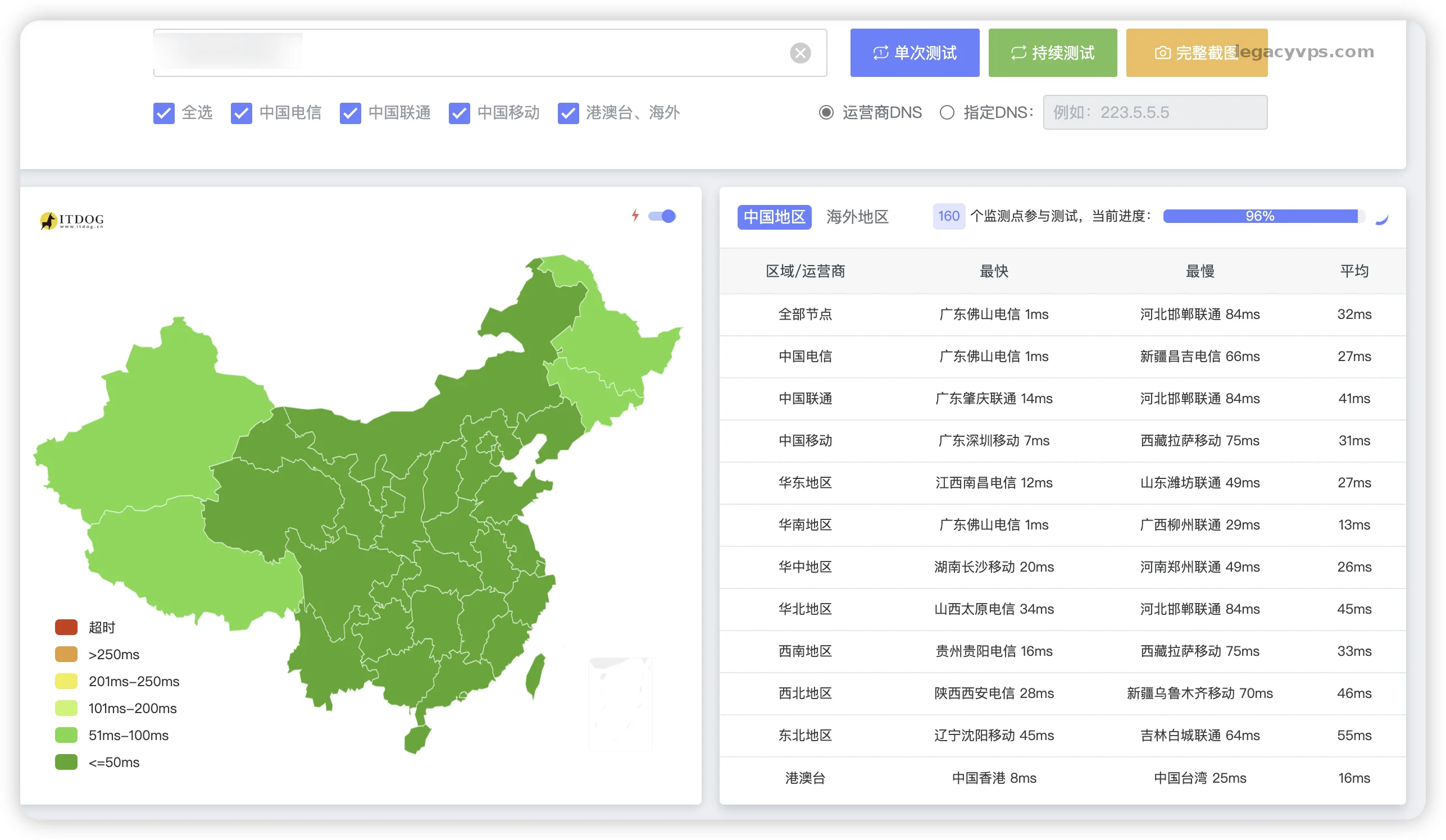Click the 201ms–250ms yellow legend swatch
The width and height of the screenshot is (1446, 840).
click(66, 681)
